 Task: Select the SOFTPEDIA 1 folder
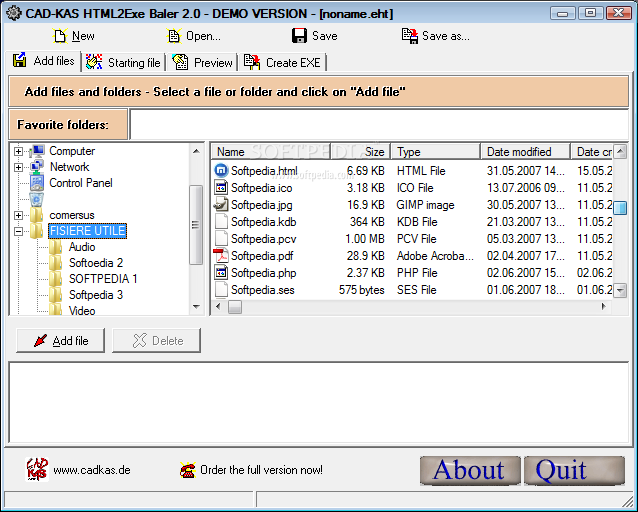coord(103,279)
